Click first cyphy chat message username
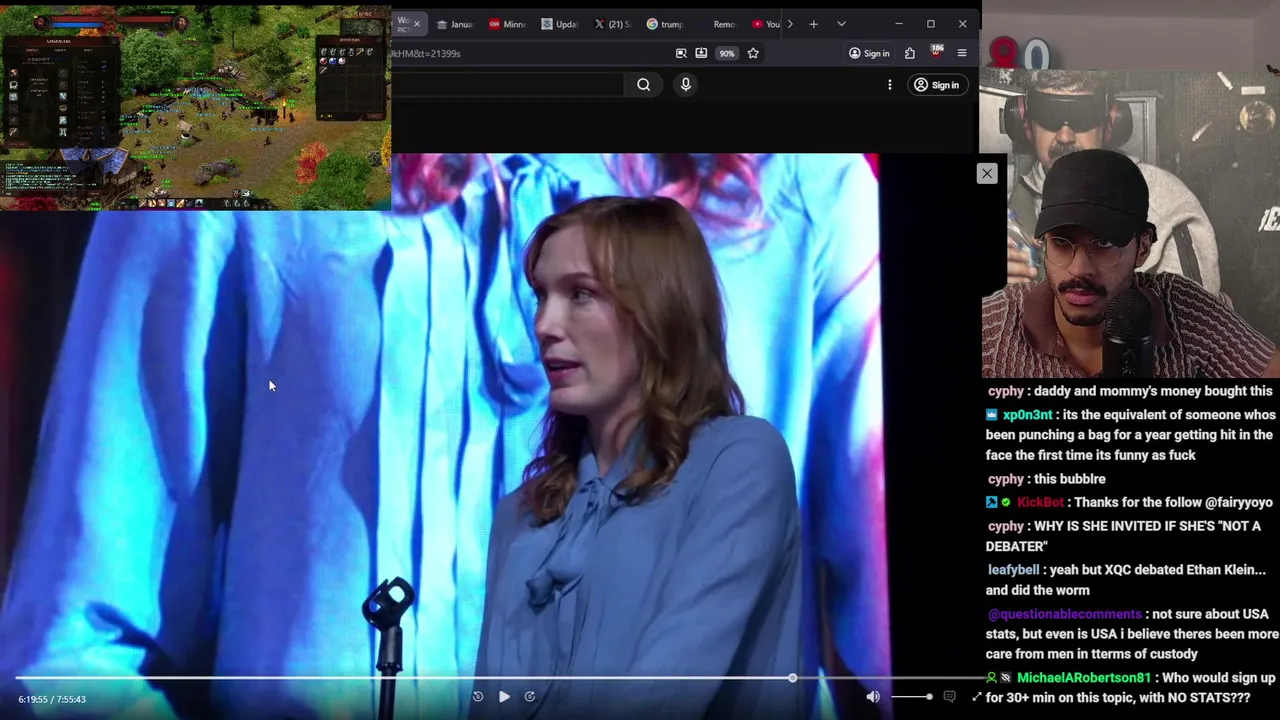Screen dimensions: 1280x720 click(1005, 391)
